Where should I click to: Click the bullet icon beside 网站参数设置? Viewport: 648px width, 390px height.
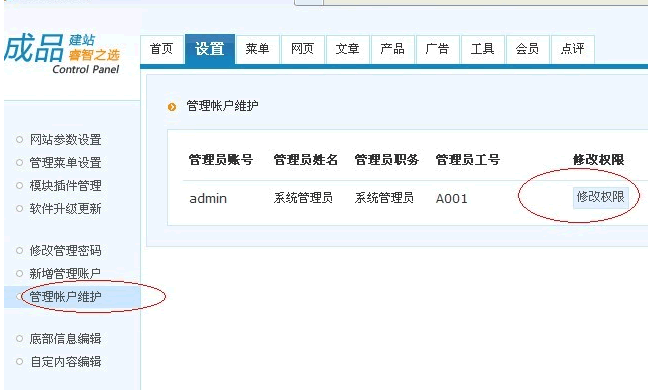pyautogui.click(x=19, y=140)
